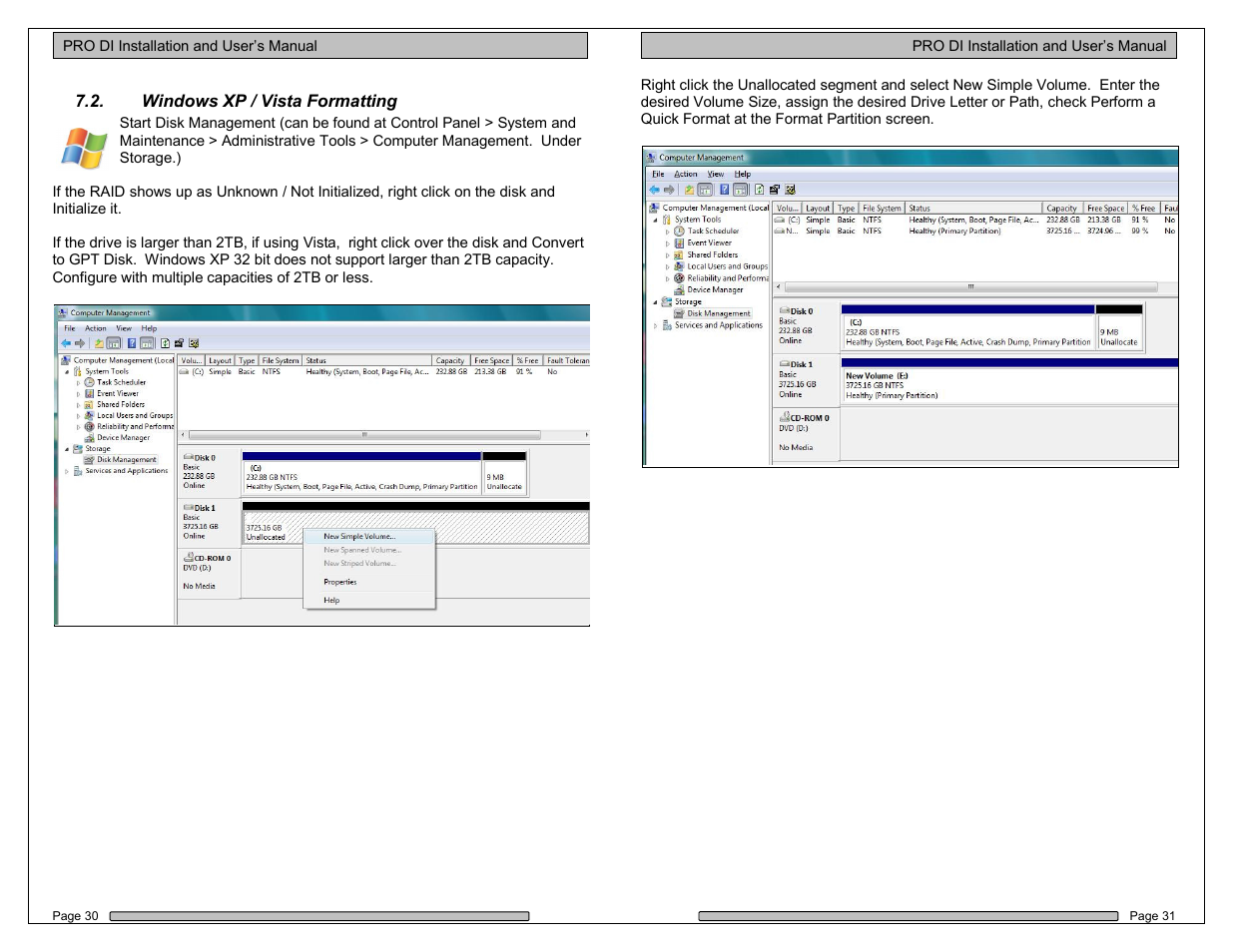Click the Disk 1 drive icon, page 30 screenshot
Screen dimensions: 1233x952
pyautogui.click(x=189, y=507)
